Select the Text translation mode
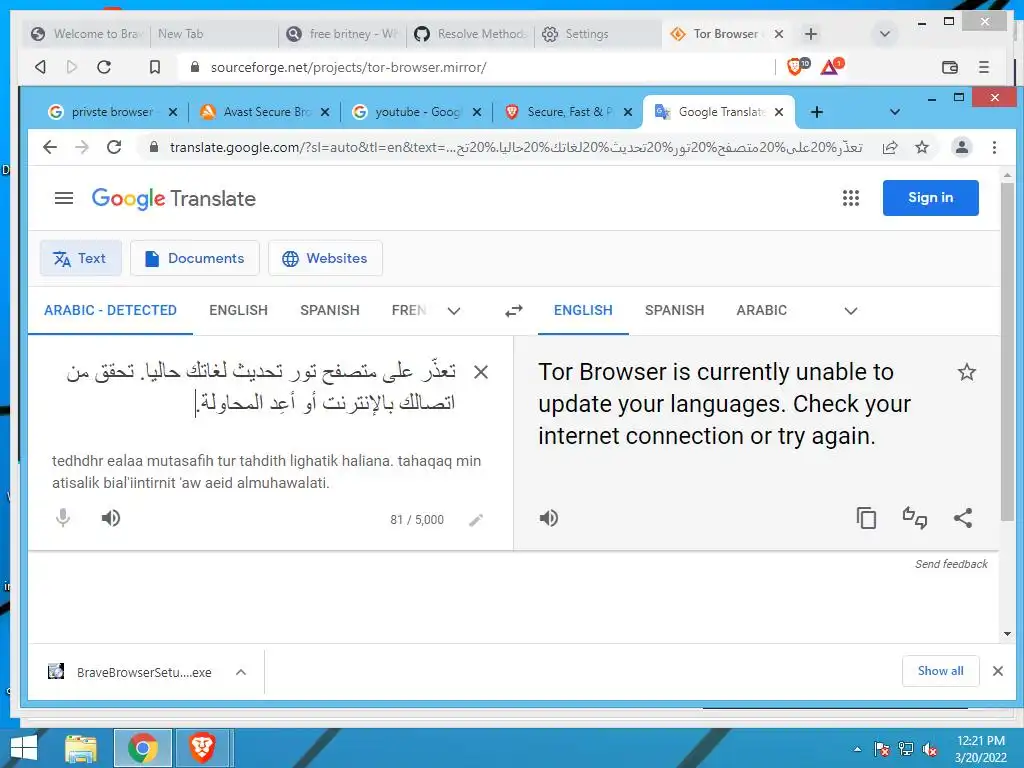 coord(80,258)
